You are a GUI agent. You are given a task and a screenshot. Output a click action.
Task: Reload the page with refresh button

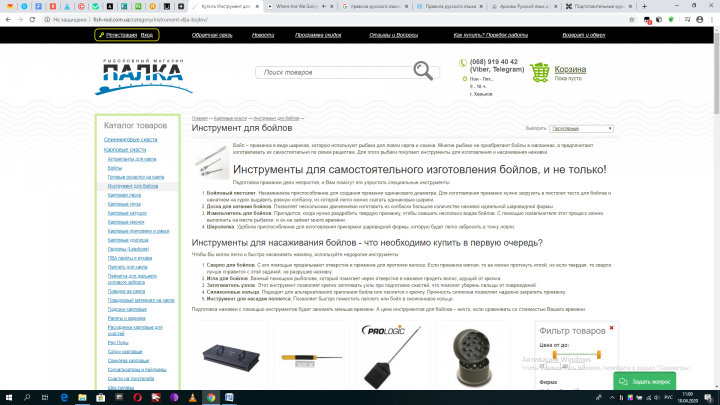(x=32, y=20)
